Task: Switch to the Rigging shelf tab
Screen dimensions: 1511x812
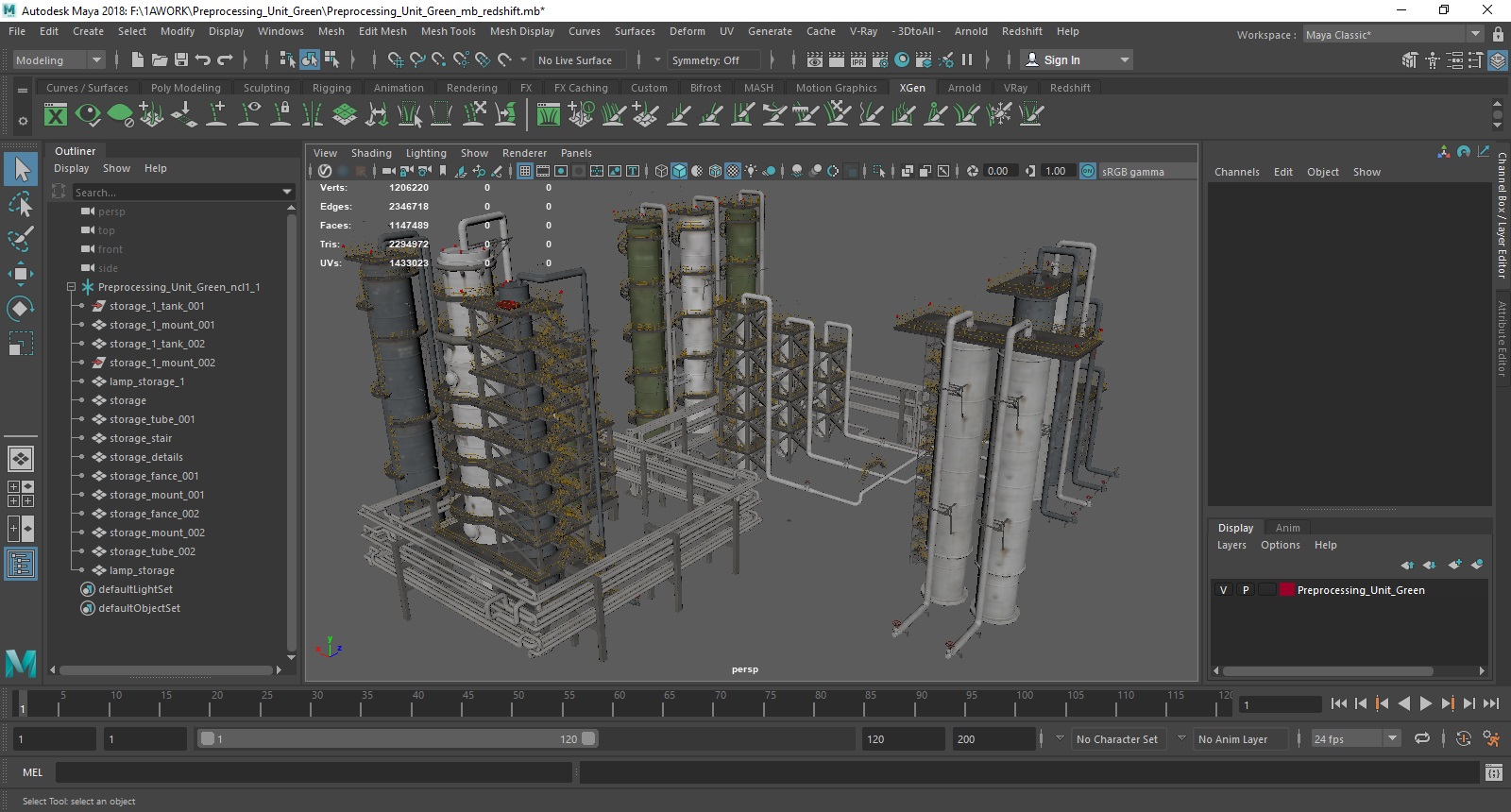Action: tap(331, 88)
